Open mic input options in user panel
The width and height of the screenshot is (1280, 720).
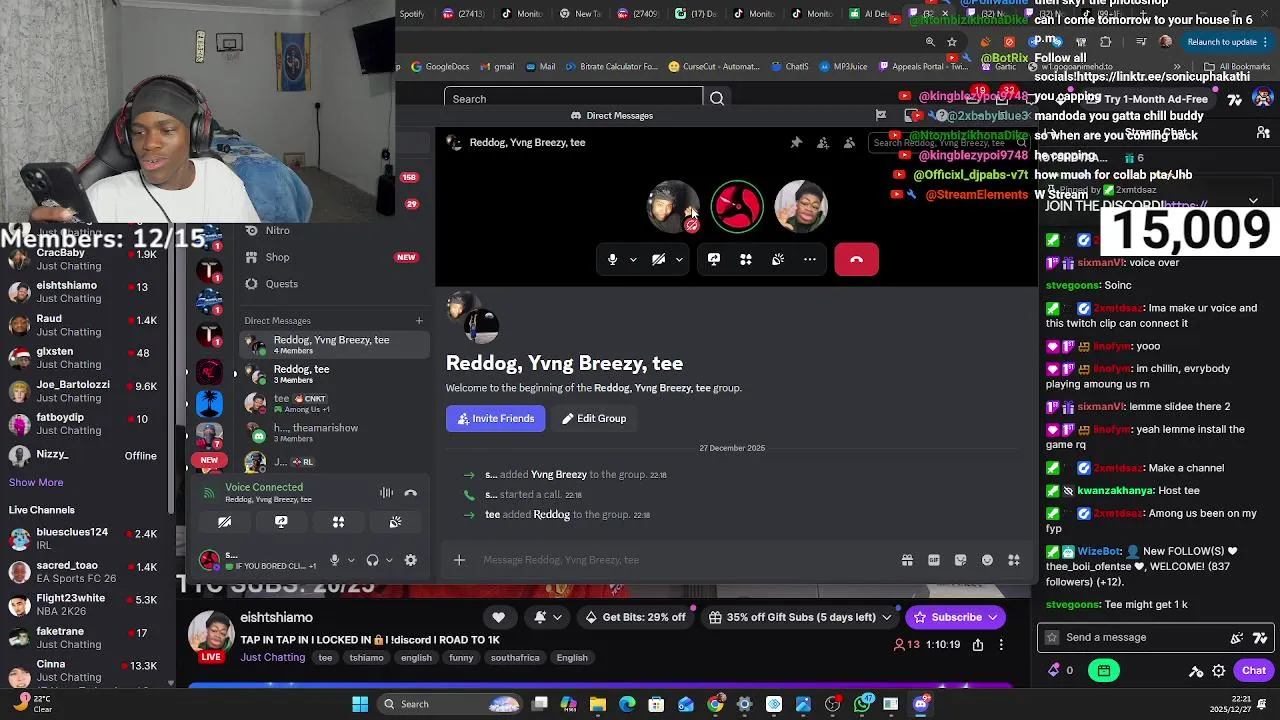click(350, 560)
